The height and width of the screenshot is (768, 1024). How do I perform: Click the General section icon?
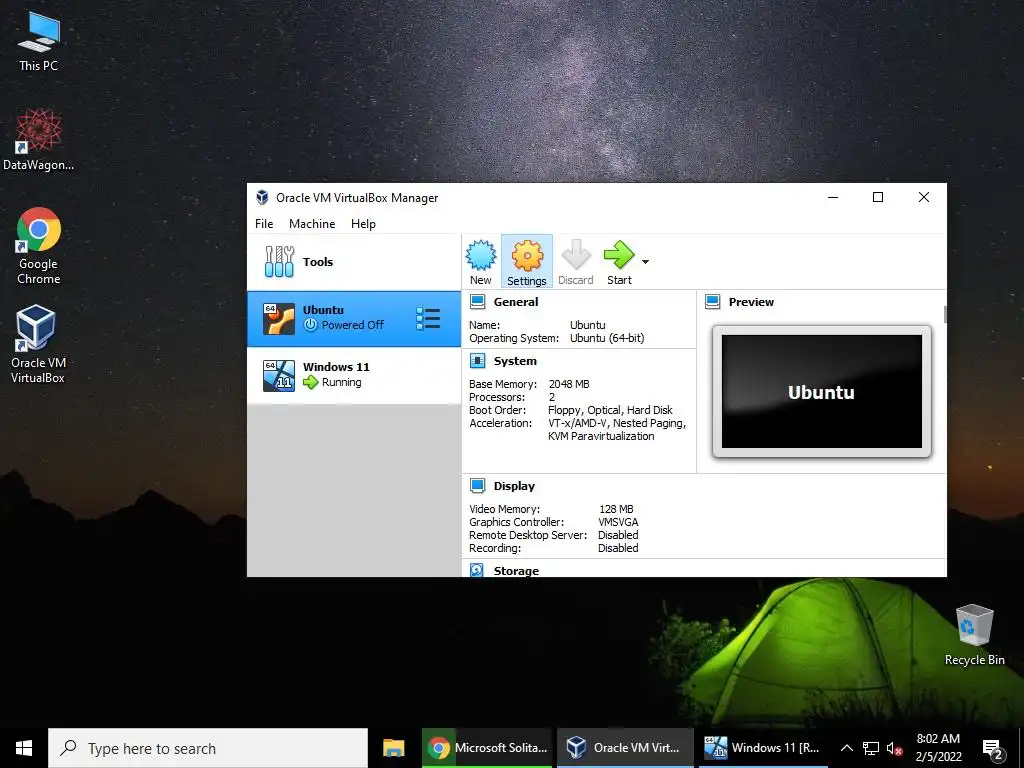click(x=477, y=302)
